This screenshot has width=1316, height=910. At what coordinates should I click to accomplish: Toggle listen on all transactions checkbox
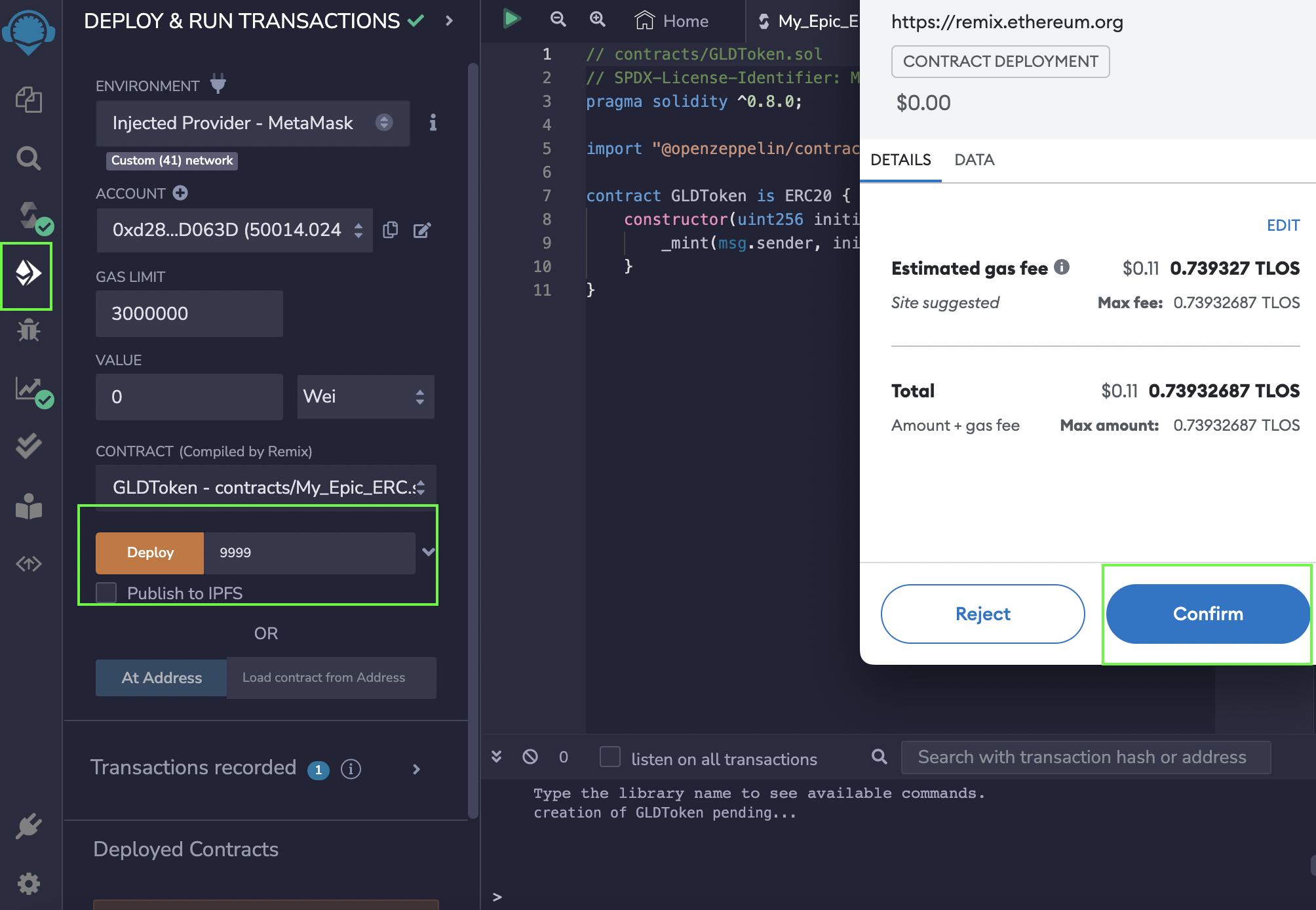coord(610,757)
